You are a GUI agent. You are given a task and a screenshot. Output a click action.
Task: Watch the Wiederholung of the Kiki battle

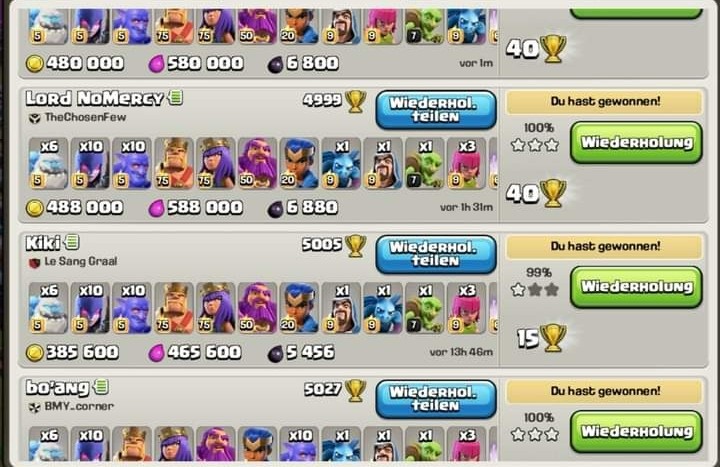click(x=636, y=287)
